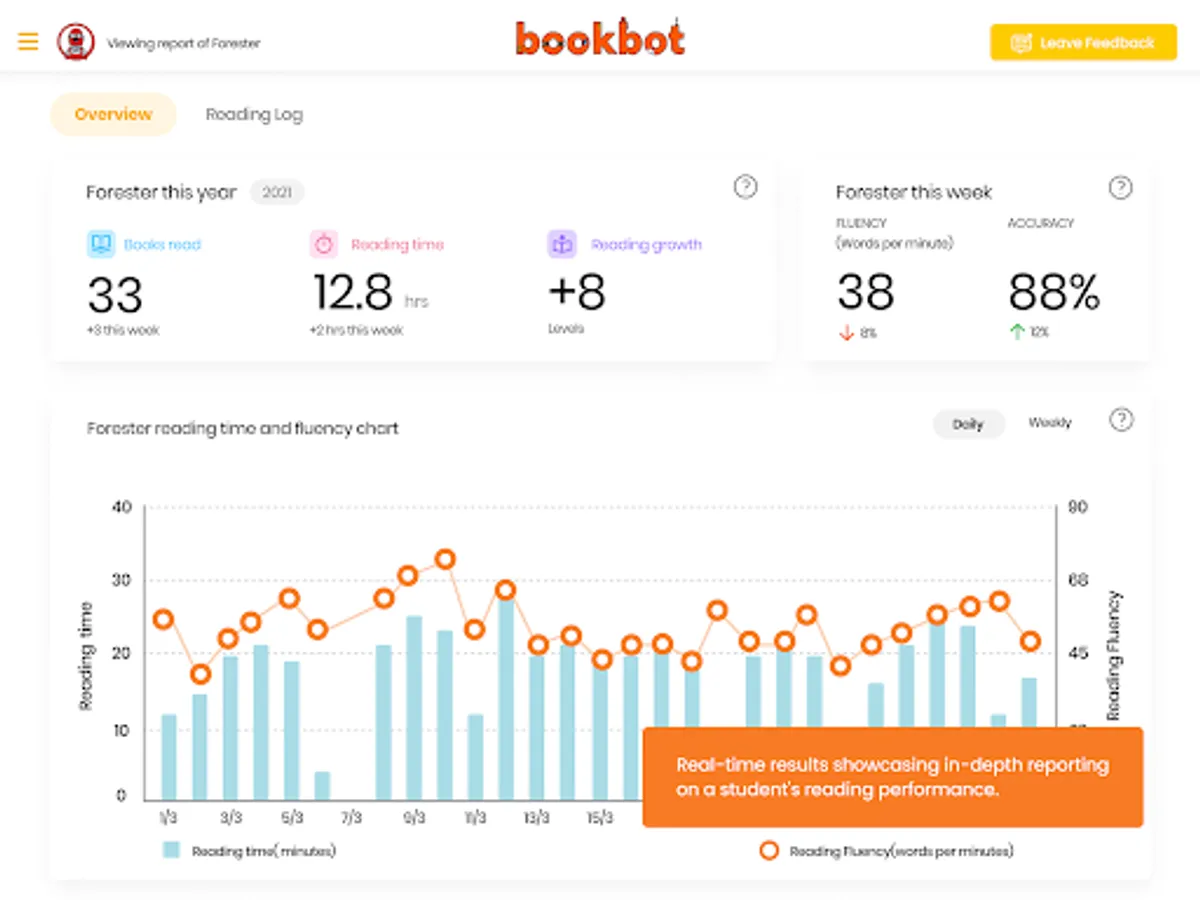Click the Books read icon
This screenshot has height=900, width=1200.
[101, 244]
